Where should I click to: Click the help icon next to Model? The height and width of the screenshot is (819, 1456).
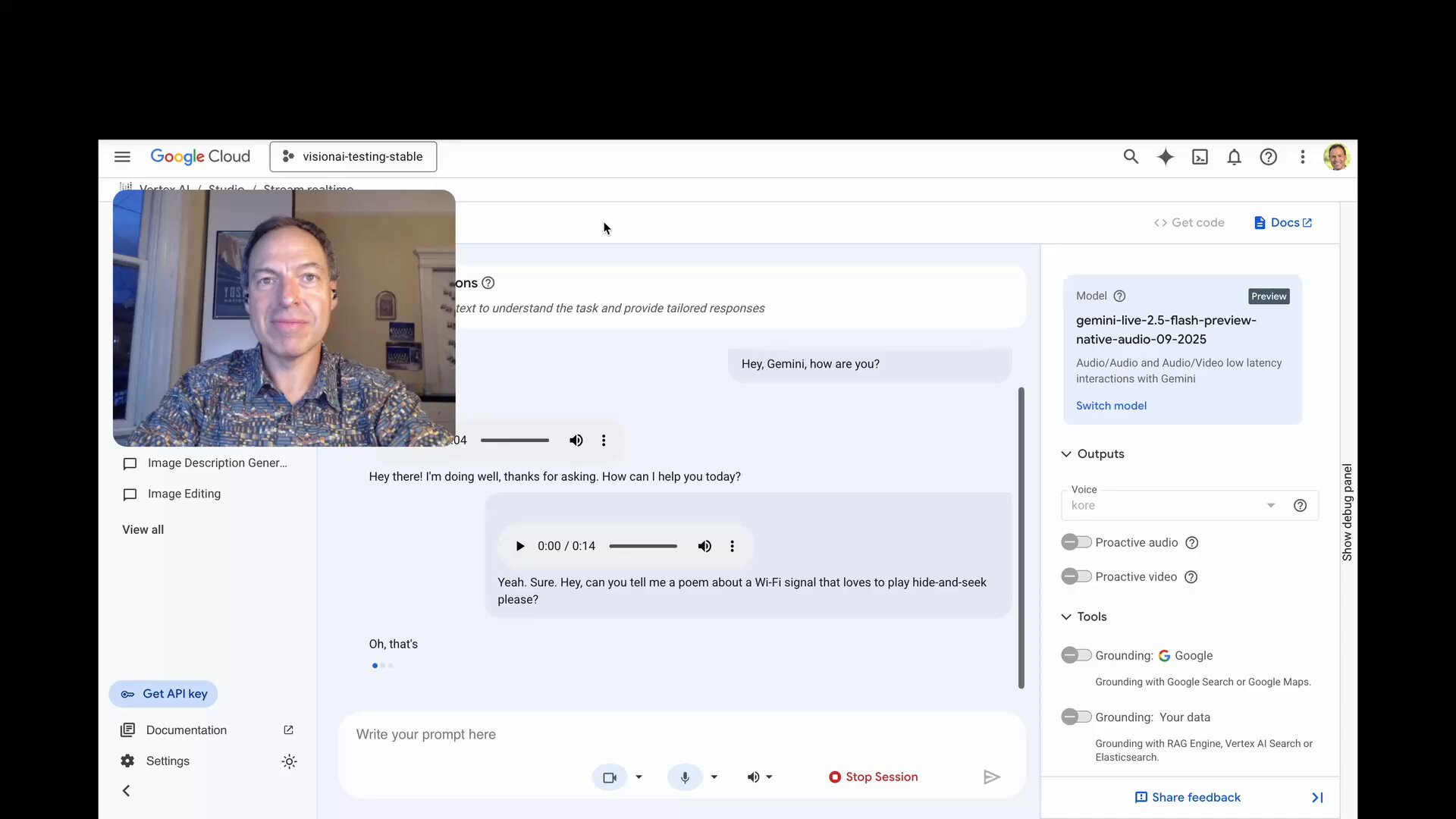(x=1119, y=296)
